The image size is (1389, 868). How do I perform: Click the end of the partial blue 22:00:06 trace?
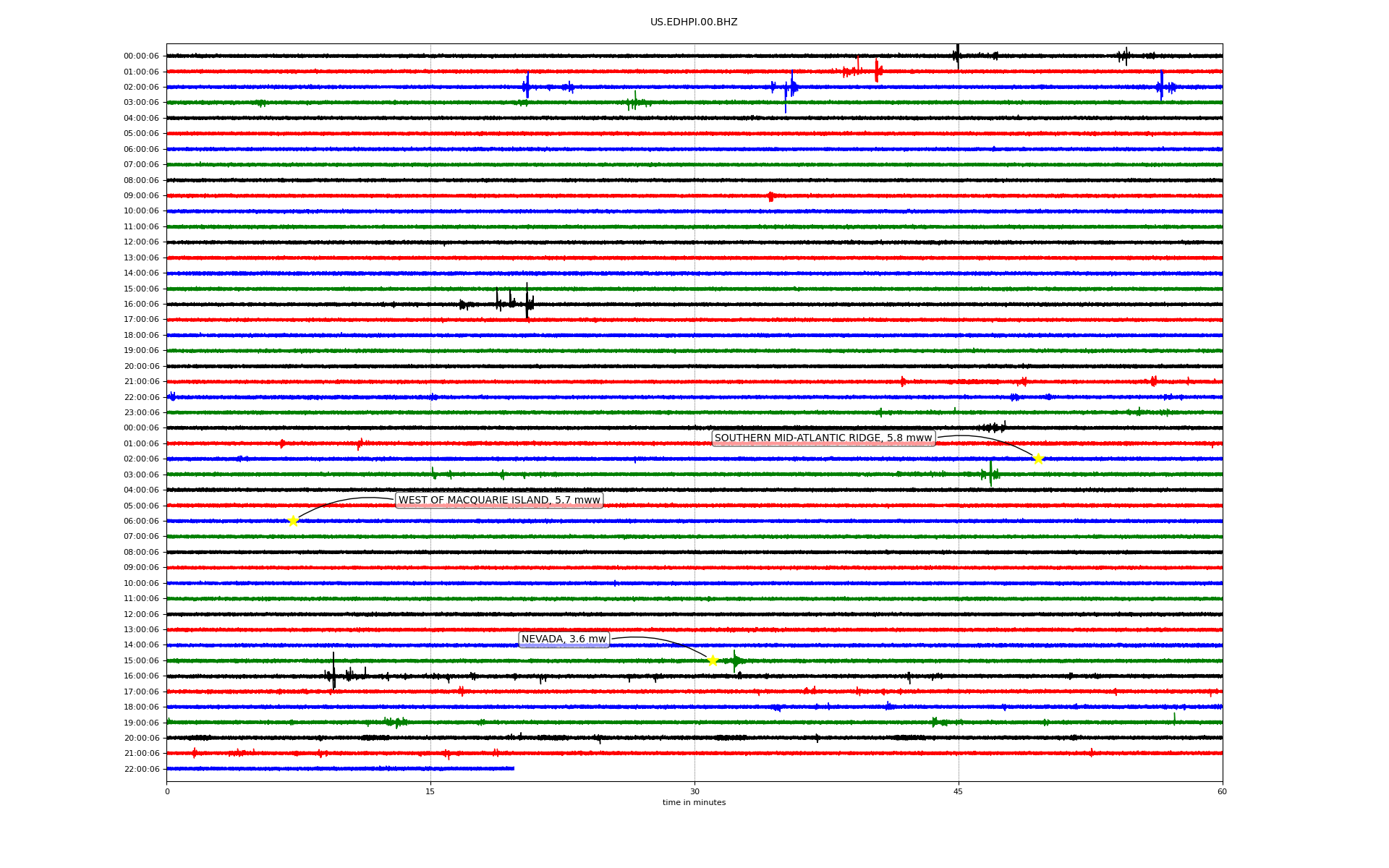click(x=513, y=768)
